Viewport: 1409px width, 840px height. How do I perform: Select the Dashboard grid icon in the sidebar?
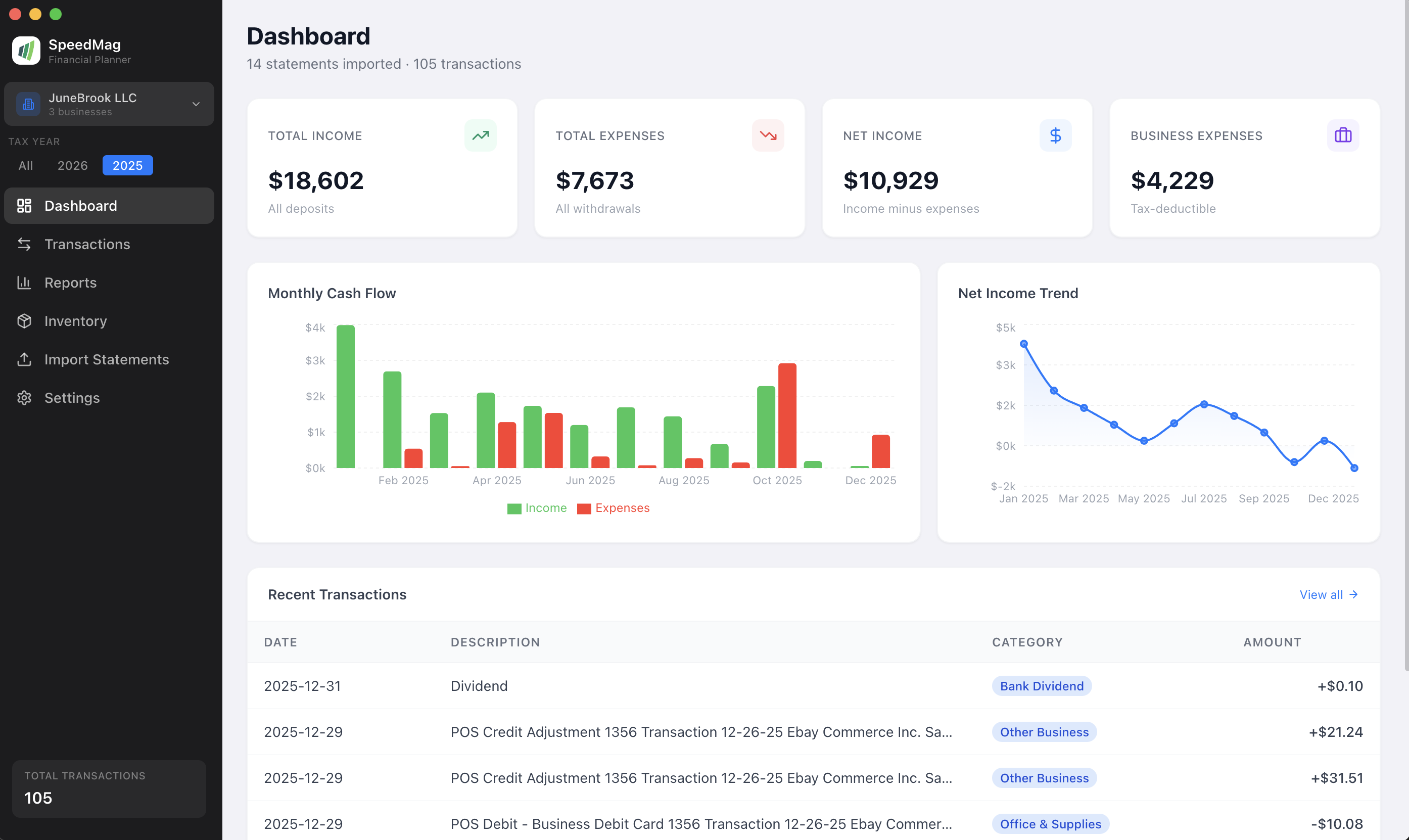(24, 206)
